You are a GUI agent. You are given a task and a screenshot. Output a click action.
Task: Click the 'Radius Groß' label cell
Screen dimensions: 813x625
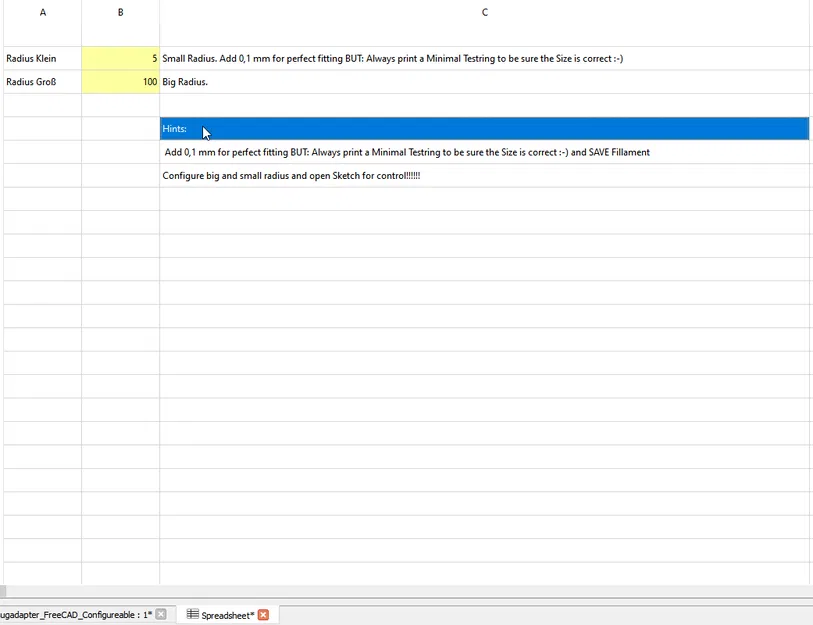pos(43,82)
